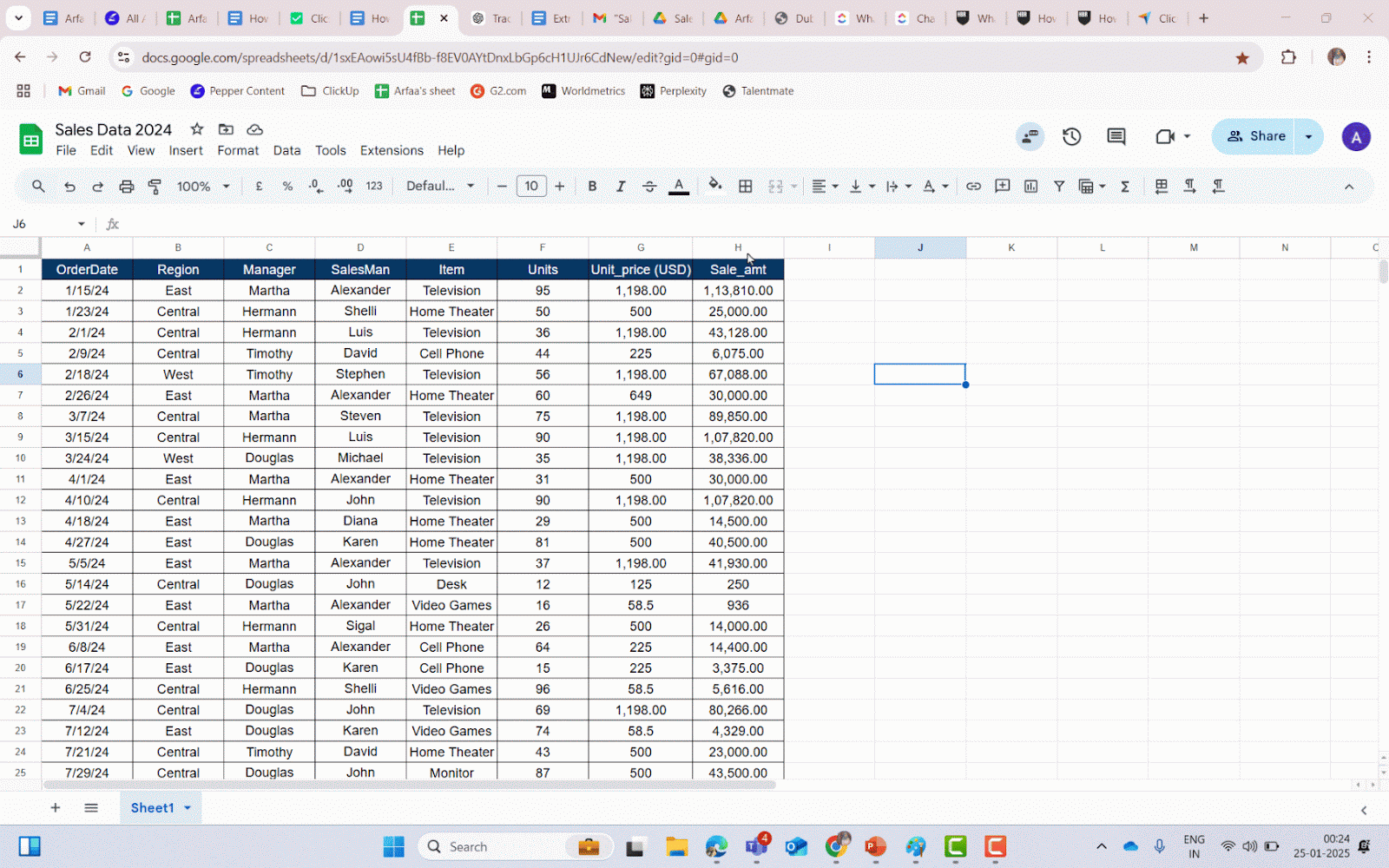Format as percent with % icon
This screenshot has height=868, width=1389.
pos(287,186)
